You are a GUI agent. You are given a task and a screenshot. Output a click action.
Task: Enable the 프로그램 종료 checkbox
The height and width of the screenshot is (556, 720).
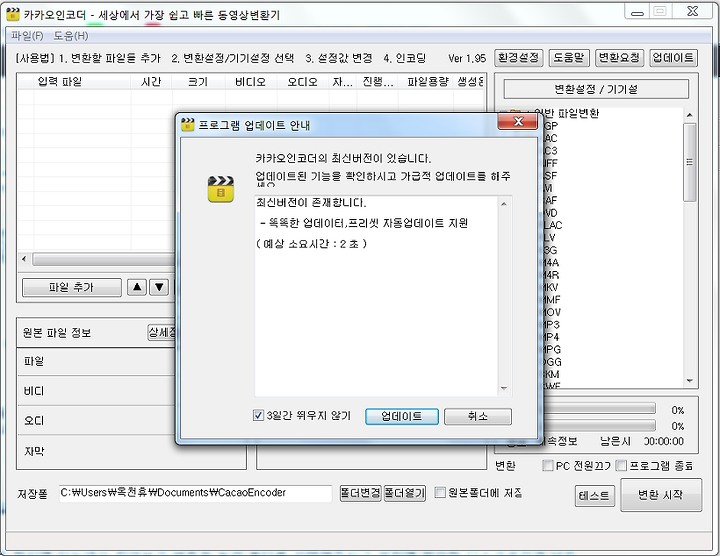621,466
